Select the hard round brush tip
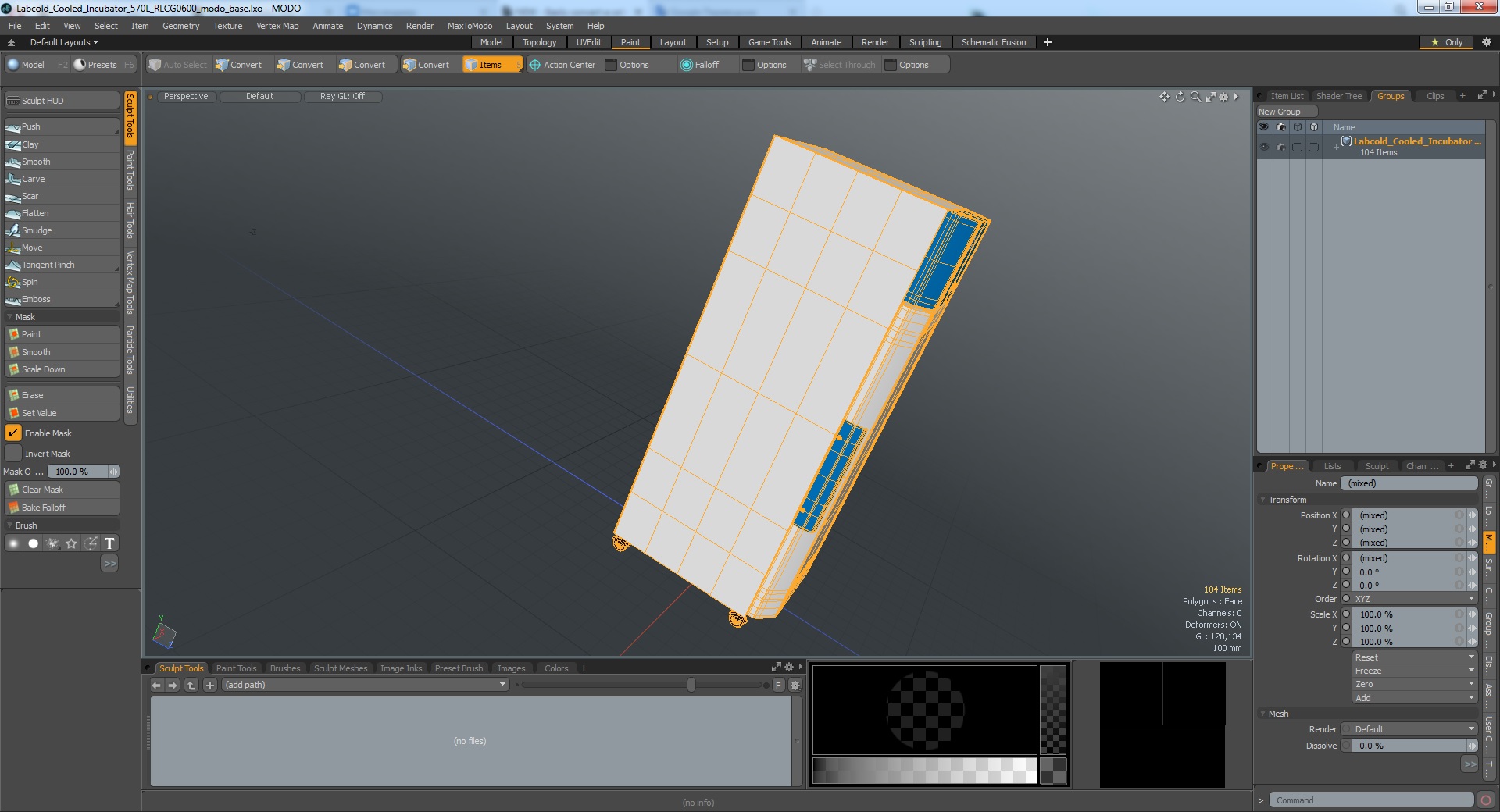1500x812 pixels. point(33,543)
